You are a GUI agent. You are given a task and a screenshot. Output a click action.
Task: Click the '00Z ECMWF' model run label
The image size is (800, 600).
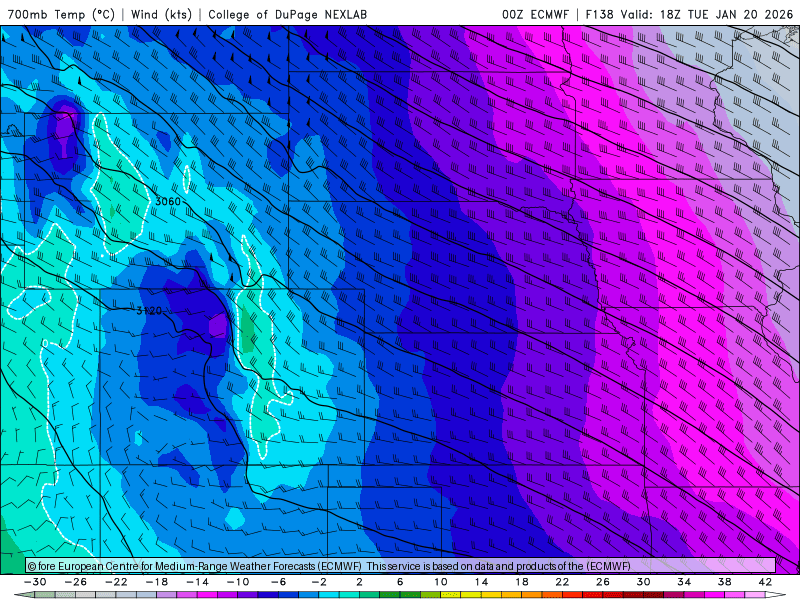click(535, 14)
